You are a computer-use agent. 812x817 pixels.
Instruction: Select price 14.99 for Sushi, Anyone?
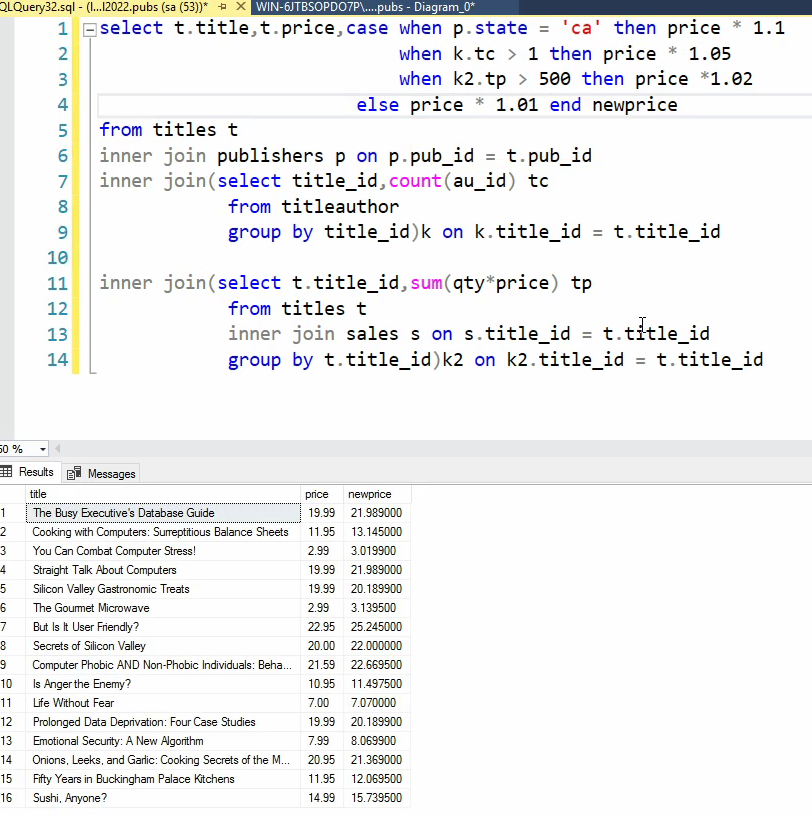click(322, 798)
